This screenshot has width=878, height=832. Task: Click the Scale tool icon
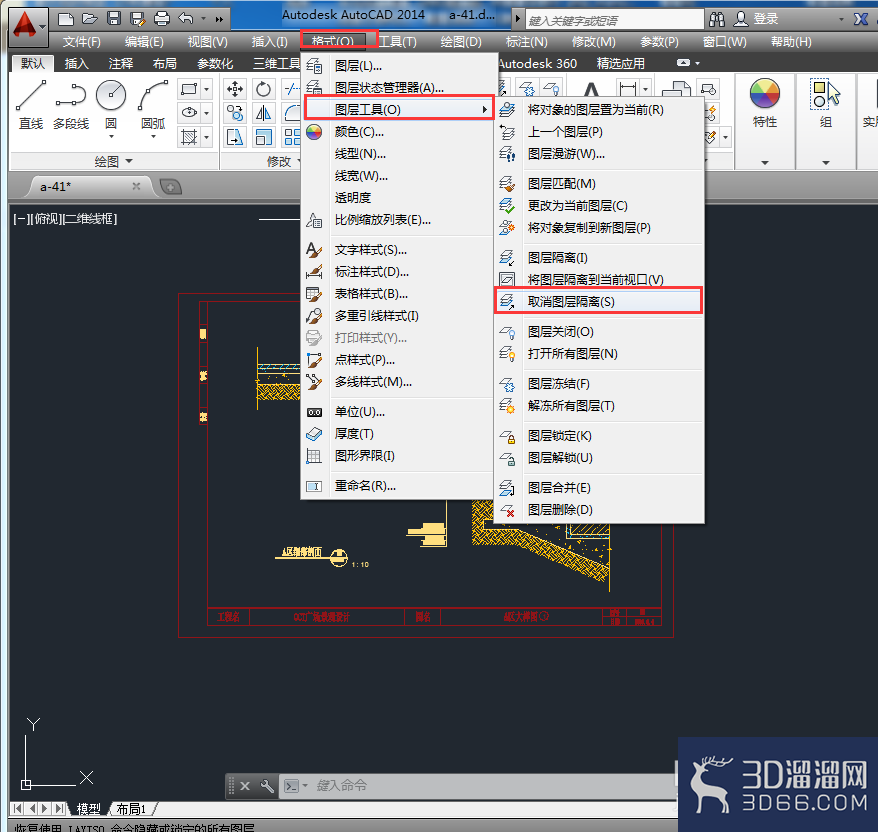pos(263,137)
